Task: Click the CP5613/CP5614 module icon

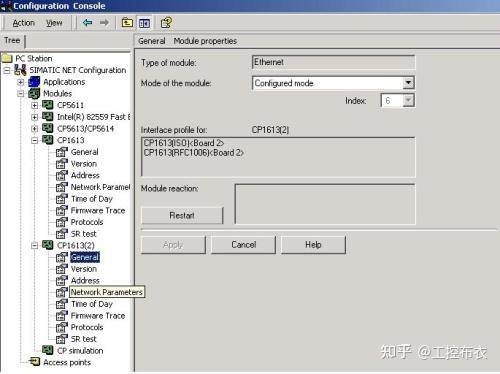Action: coord(47,128)
